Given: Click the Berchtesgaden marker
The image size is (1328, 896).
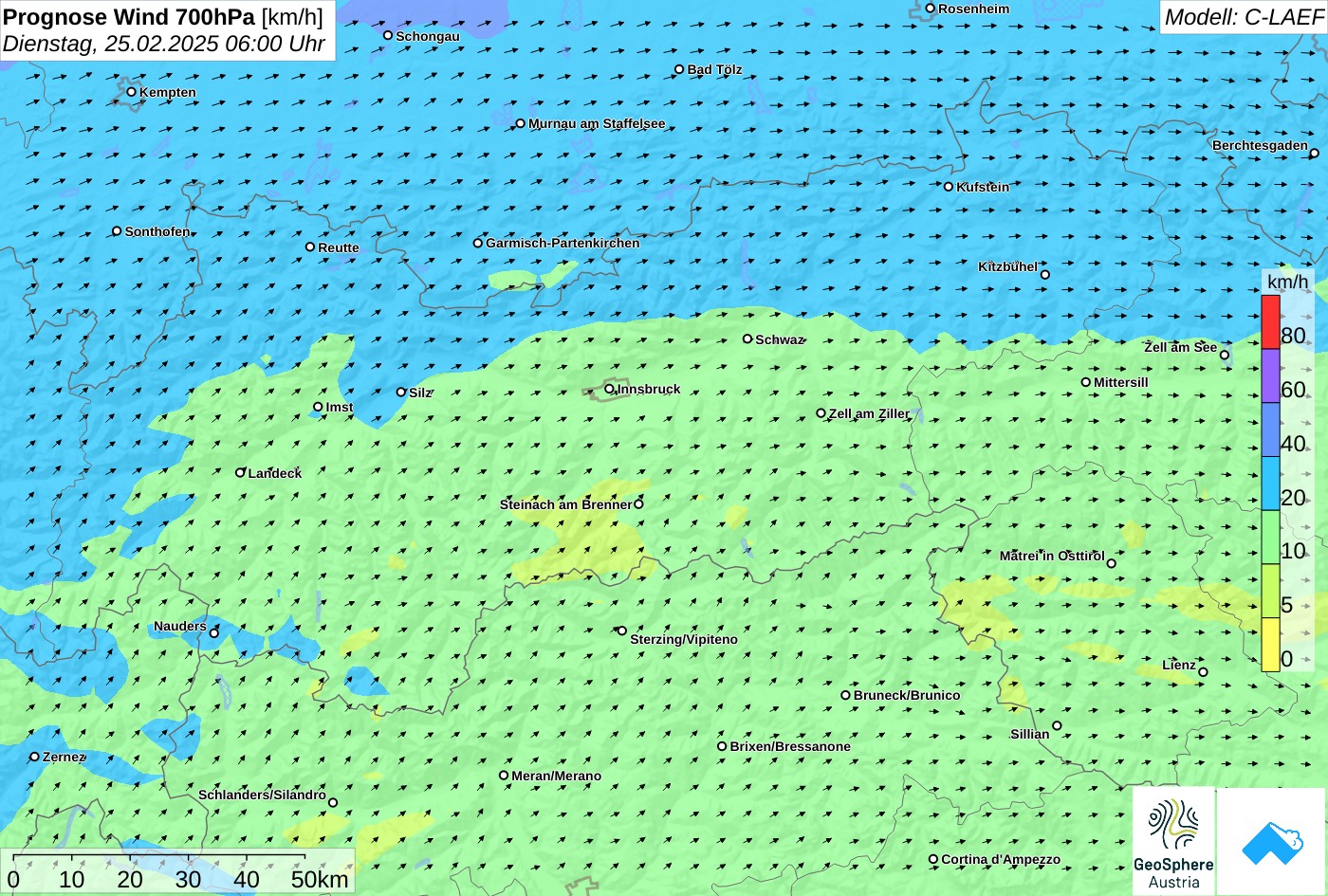Looking at the screenshot, I should point(1315,153).
